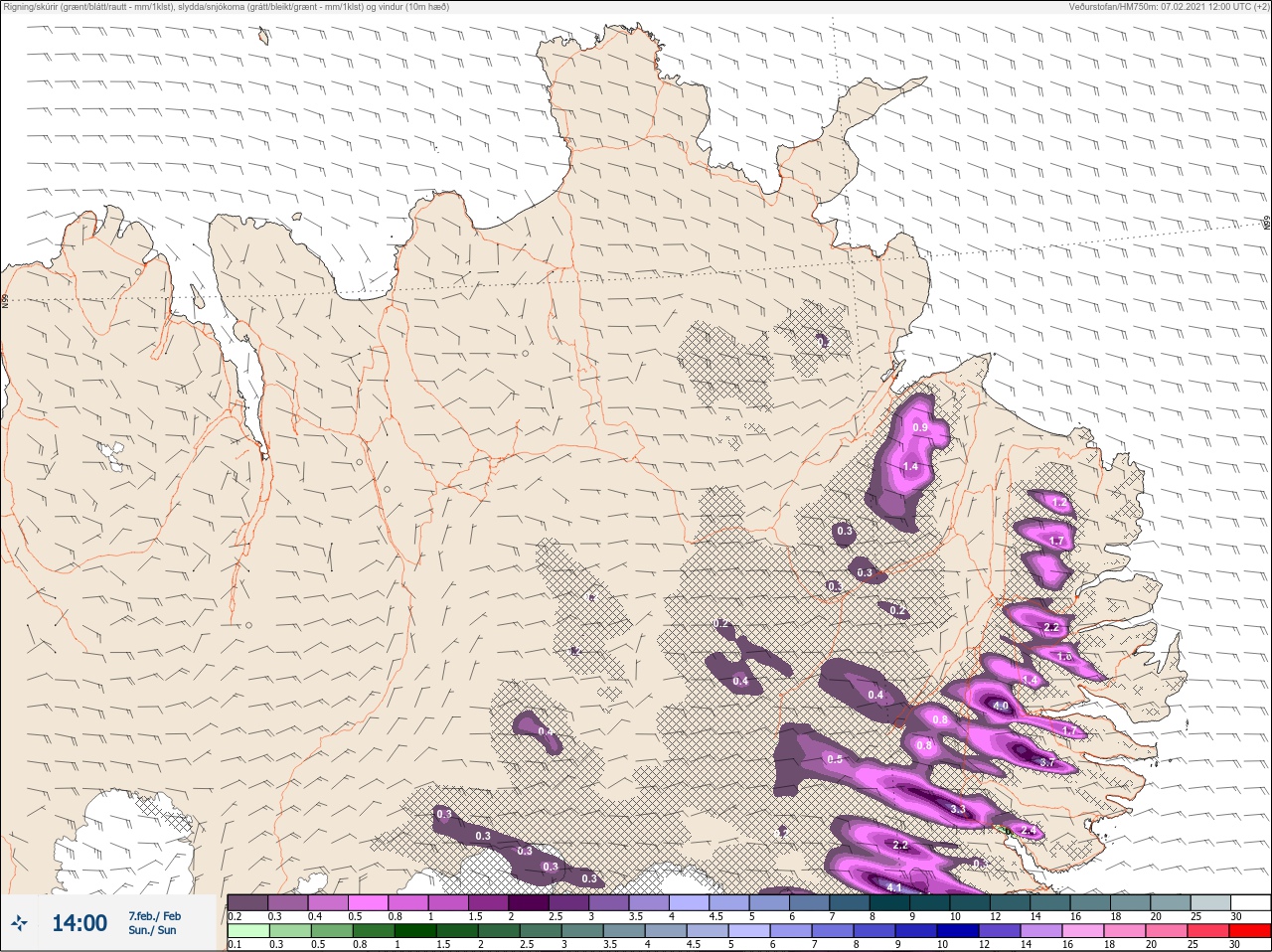The height and width of the screenshot is (952, 1272).
Task: Click the 'Sun./ Sun' weekday label
Action: click(152, 930)
